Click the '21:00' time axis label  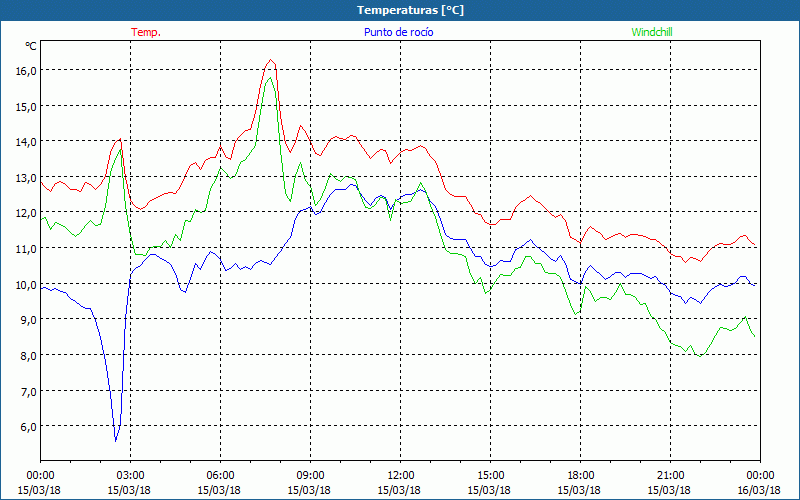670,476
